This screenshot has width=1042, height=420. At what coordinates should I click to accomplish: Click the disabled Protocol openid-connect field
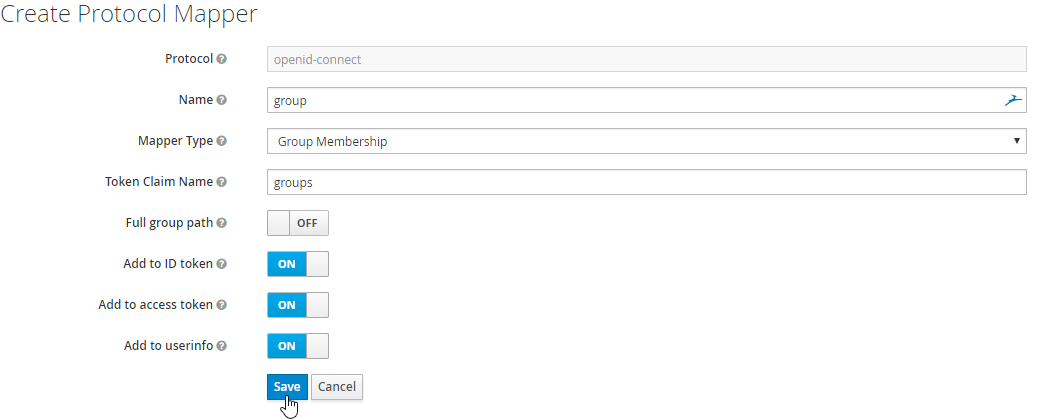click(x=647, y=59)
